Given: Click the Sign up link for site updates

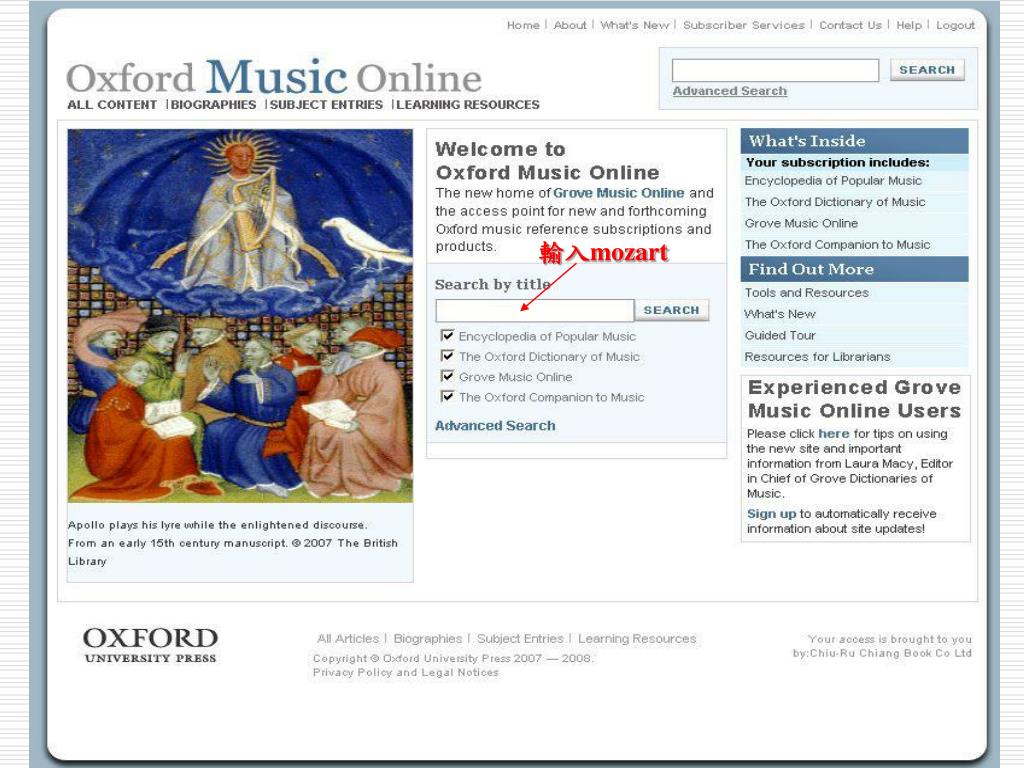Looking at the screenshot, I should (771, 514).
